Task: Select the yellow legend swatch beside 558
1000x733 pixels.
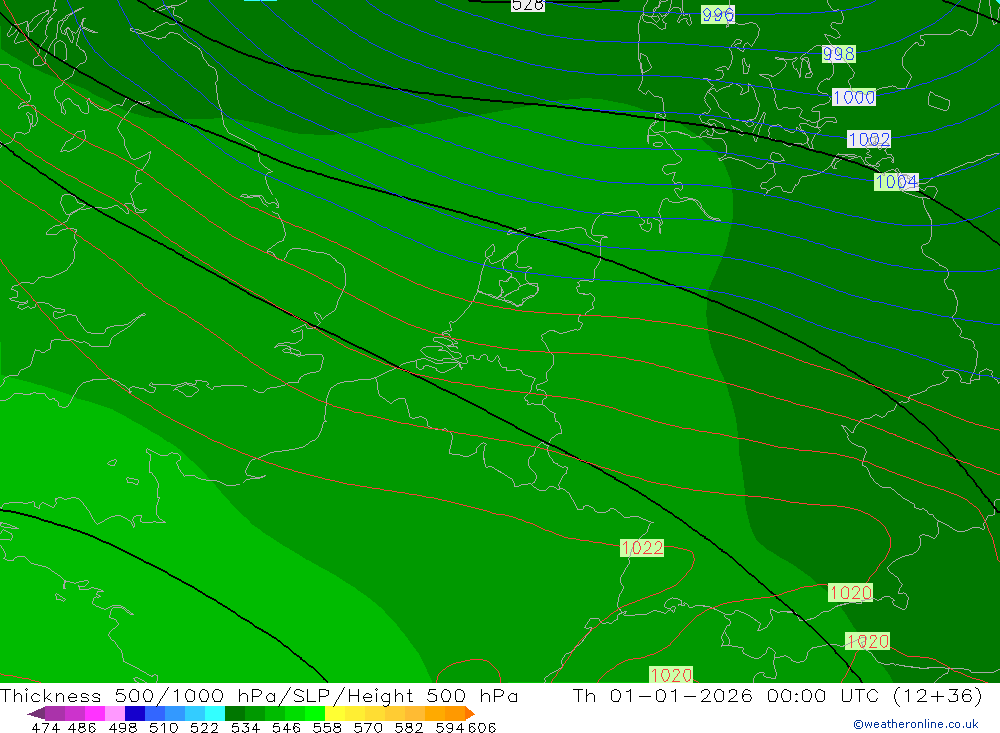Action: click(x=335, y=713)
